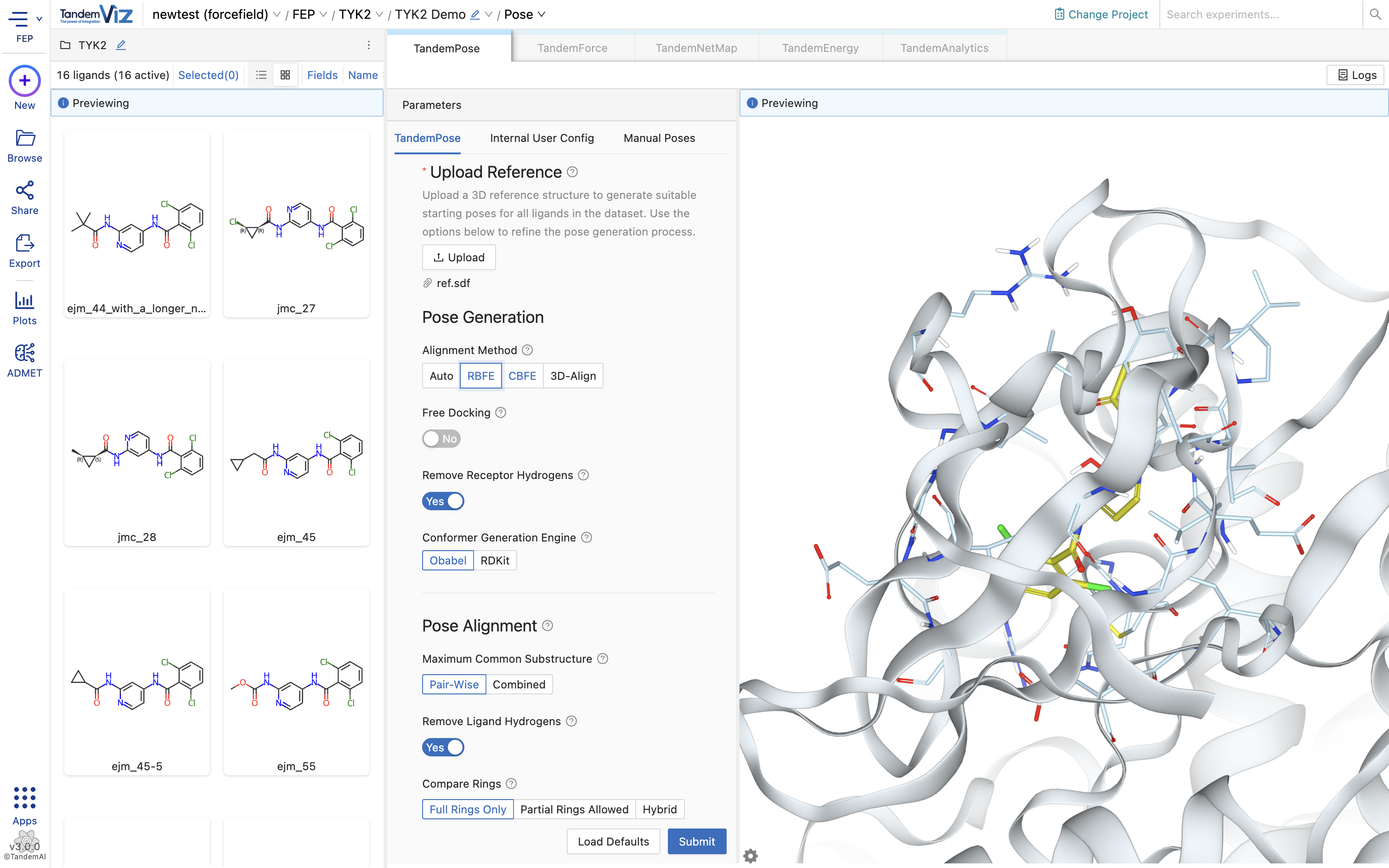Click Selected(0) link
Screen dimensions: 1389x868
tap(209, 75)
